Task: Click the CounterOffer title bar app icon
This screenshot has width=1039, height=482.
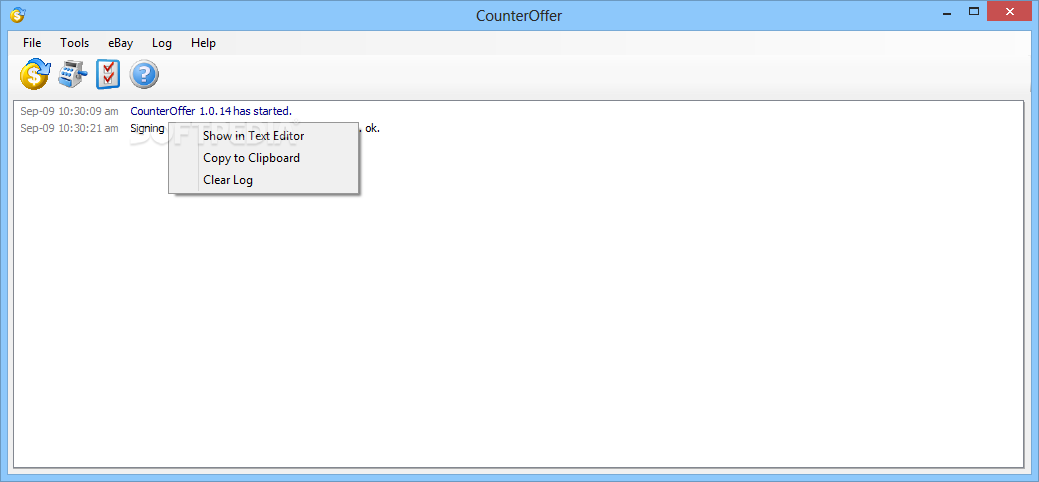Action: click(x=18, y=13)
